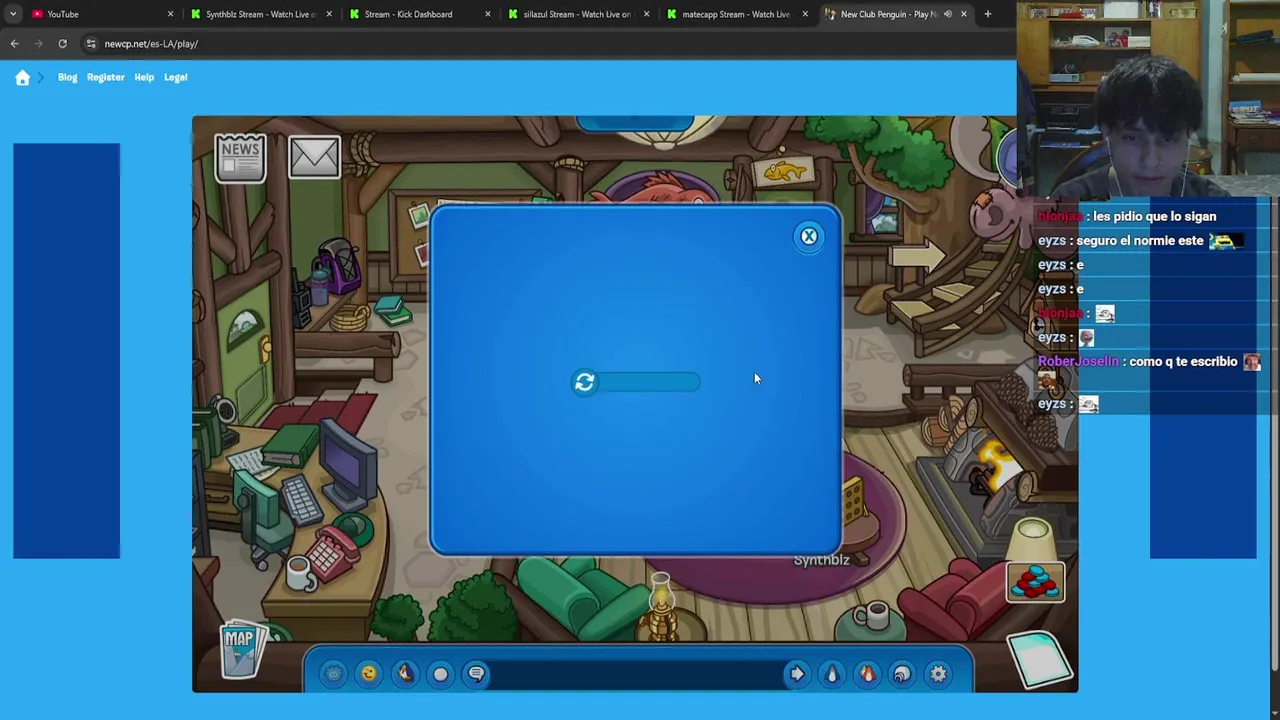The width and height of the screenshot is (1280, 720).
Task: View site information icon
Action: tap(91, 44)
